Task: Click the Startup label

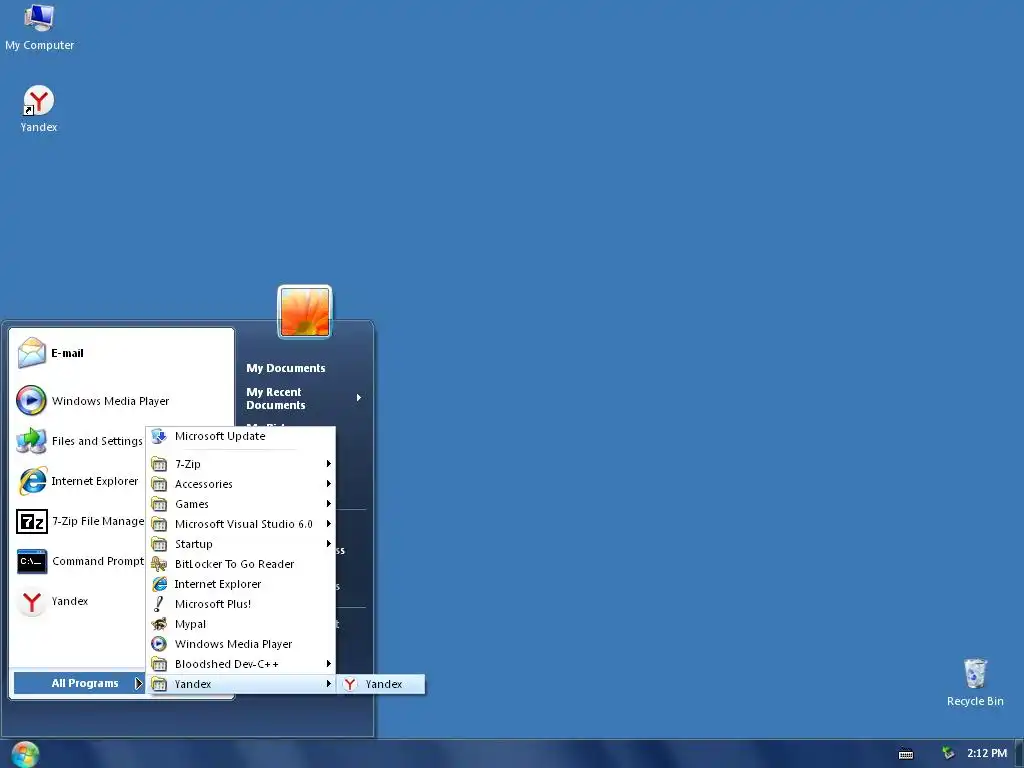Action: click(193, 544)
